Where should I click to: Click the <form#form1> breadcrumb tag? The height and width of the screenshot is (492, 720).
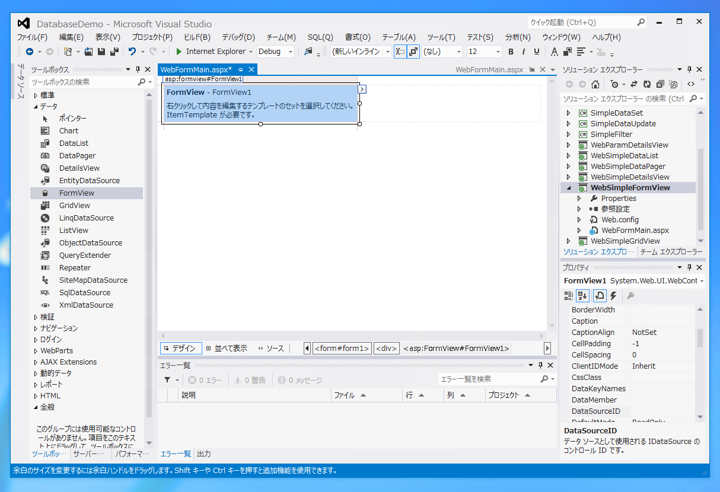(x=342, y=348)
